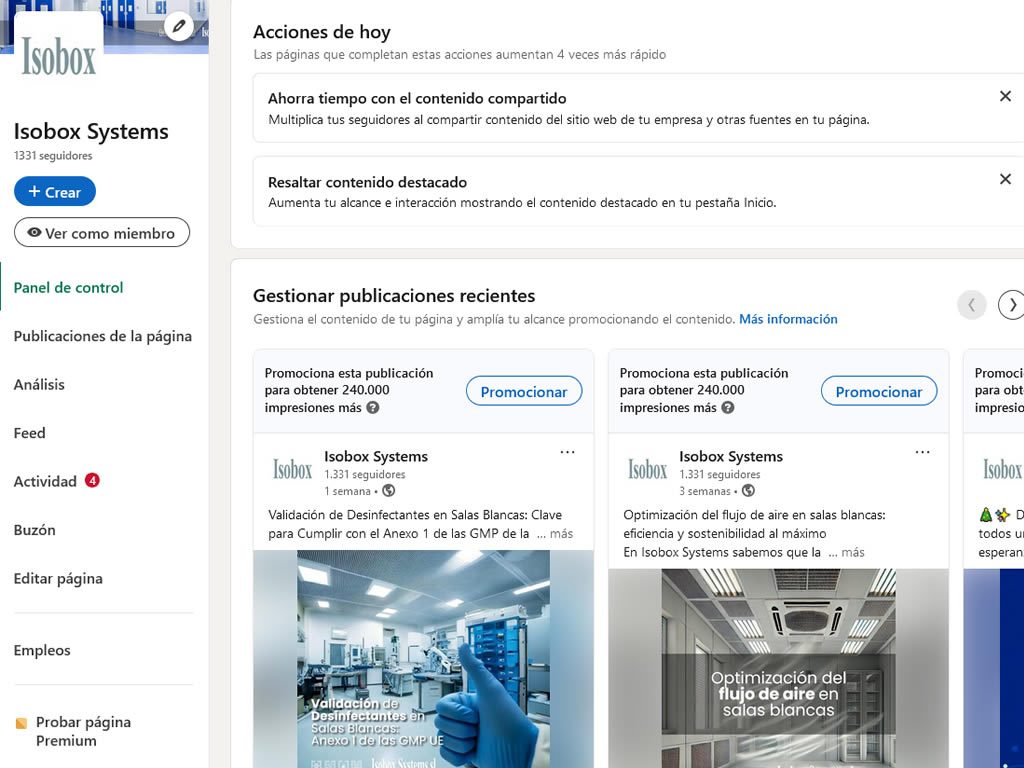
Task: Click the 'Más información' link
Action: (788, 319)
